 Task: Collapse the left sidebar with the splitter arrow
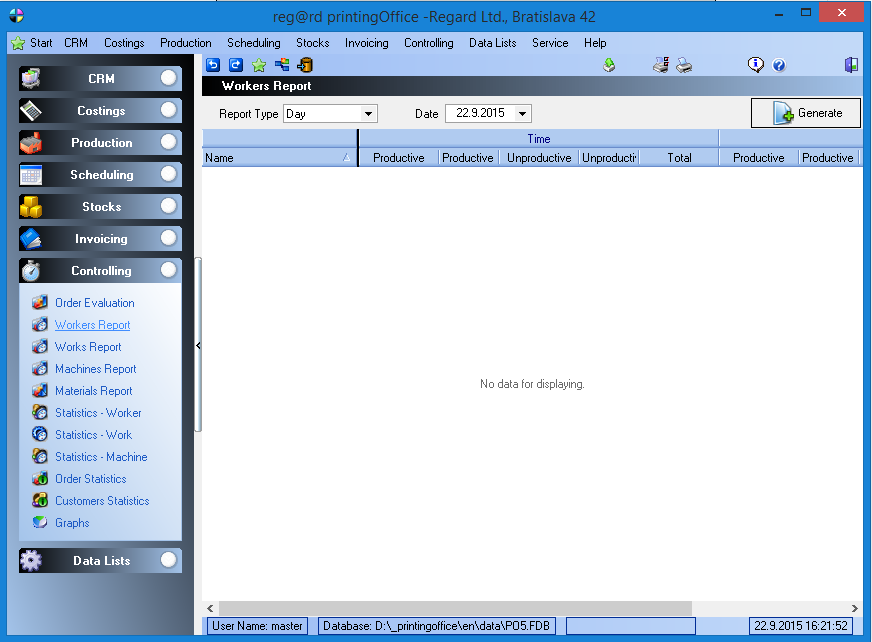coord(198,345)
